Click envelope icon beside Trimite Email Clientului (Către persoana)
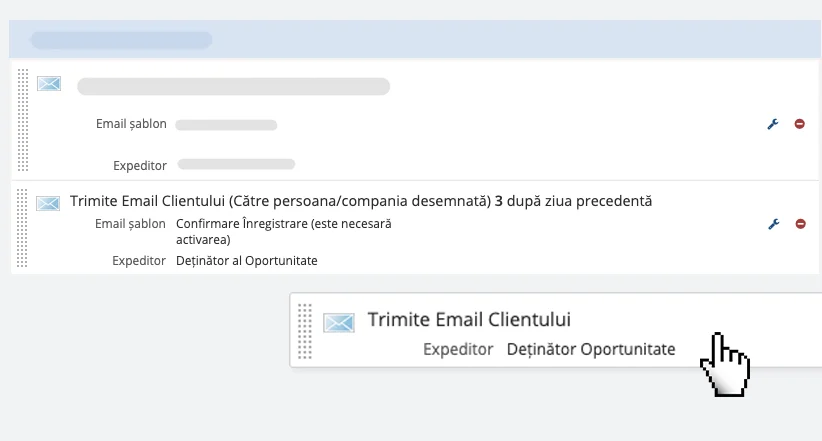822x441 pixels. (48, 203)
